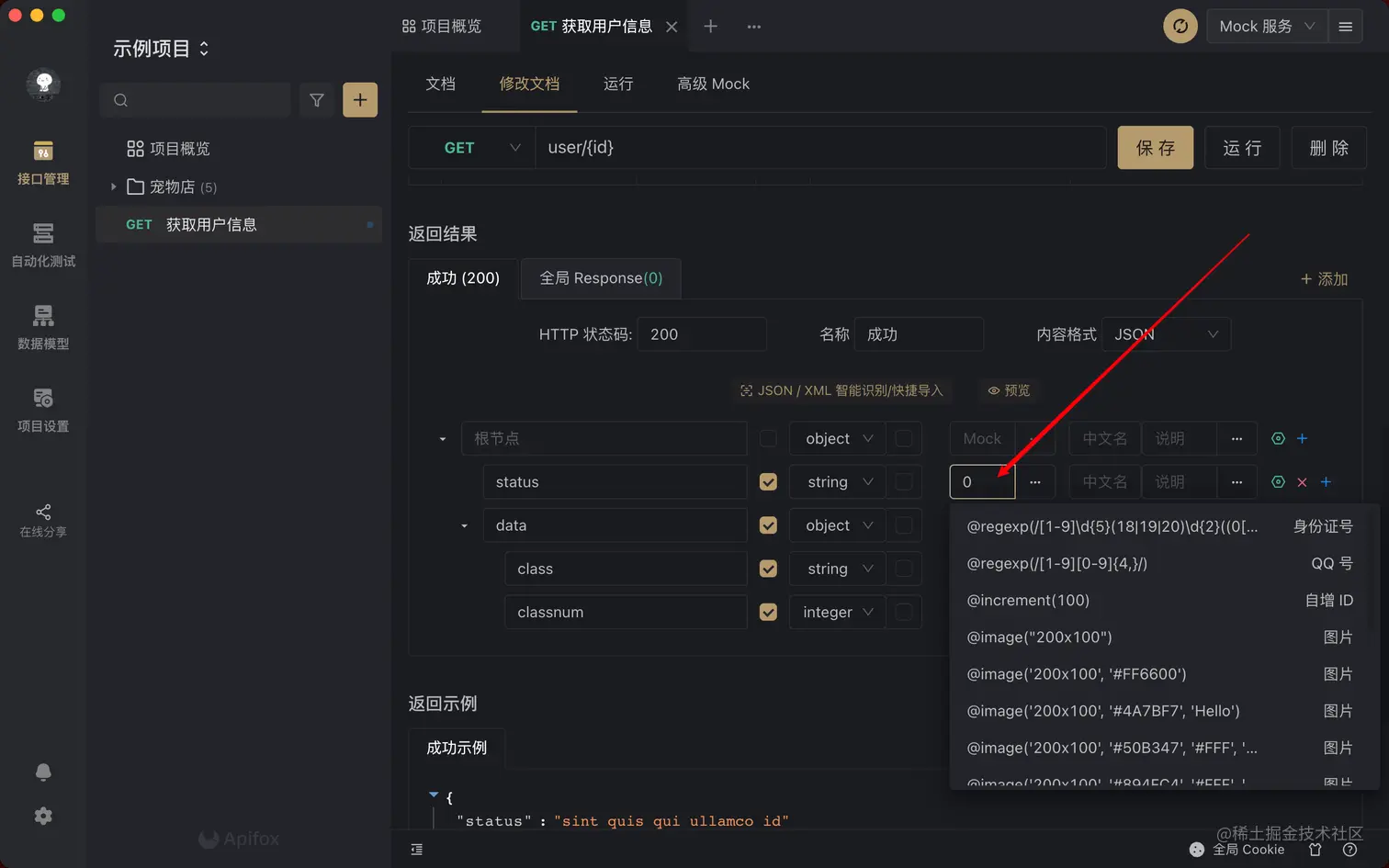This screenshot has width=1389, height=868.
Task: Click the yellow plus button to add an API
Action: tap(360, 100)
